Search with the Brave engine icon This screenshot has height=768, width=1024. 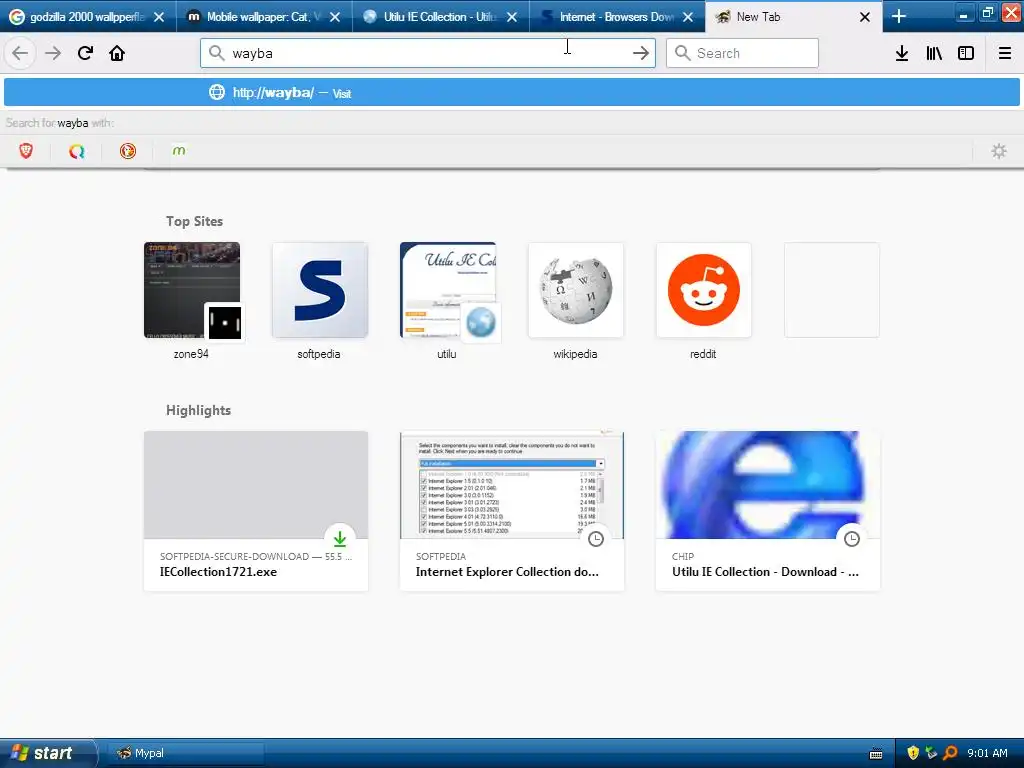tap(25, 151)
